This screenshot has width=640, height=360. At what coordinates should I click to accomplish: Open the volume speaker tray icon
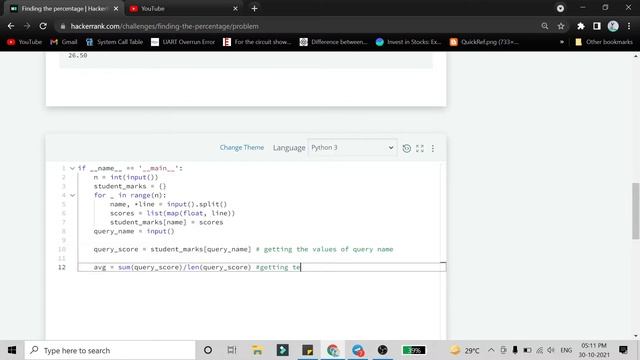pyautogui.click(x=551, y=350)
